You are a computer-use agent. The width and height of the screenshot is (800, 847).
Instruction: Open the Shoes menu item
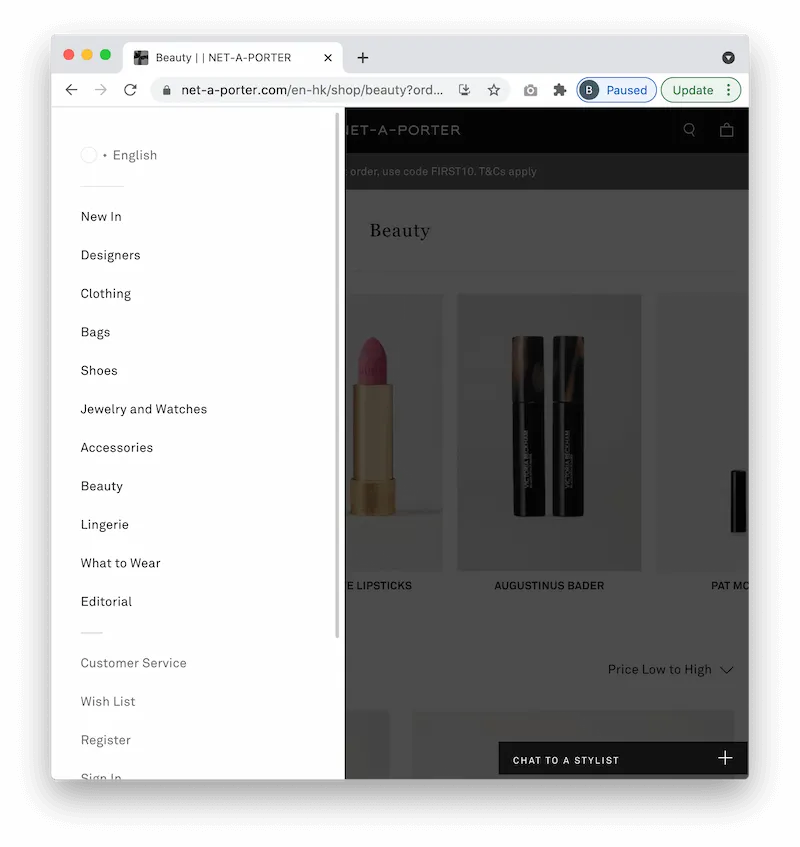99,371
